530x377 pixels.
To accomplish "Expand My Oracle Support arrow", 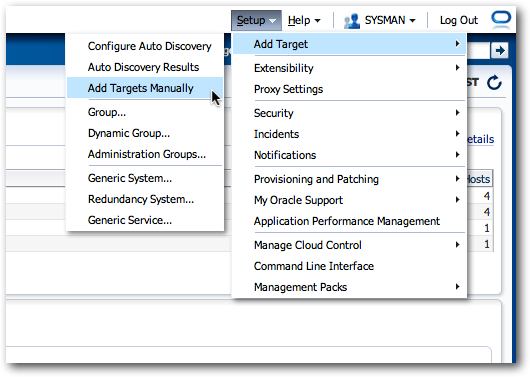I will (457, 199).
